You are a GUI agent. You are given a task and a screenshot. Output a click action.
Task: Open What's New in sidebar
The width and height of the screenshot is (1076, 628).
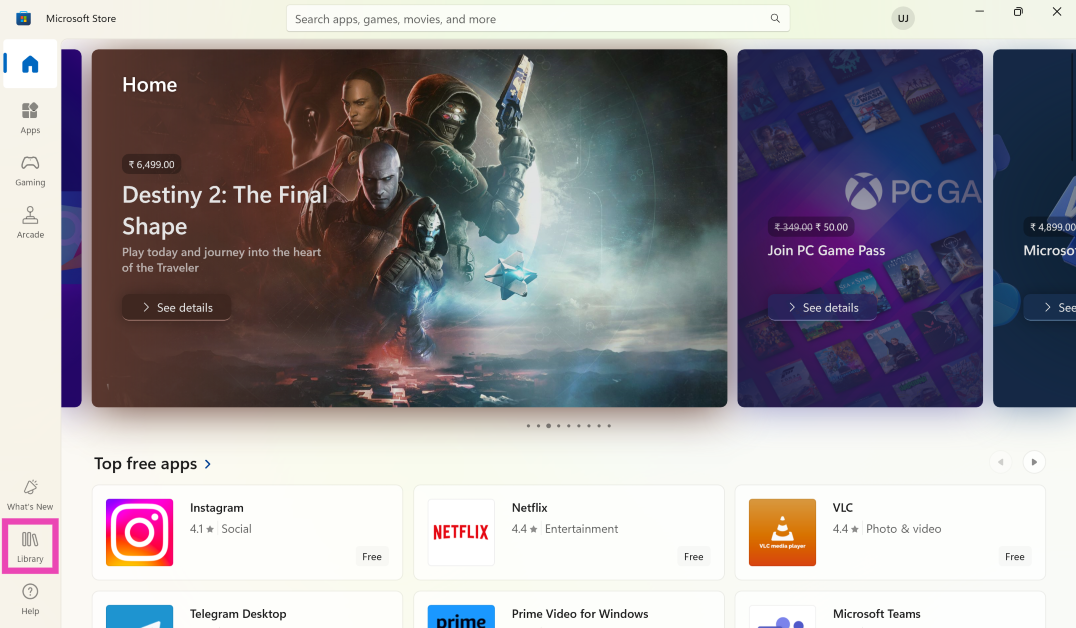(30, 495)
